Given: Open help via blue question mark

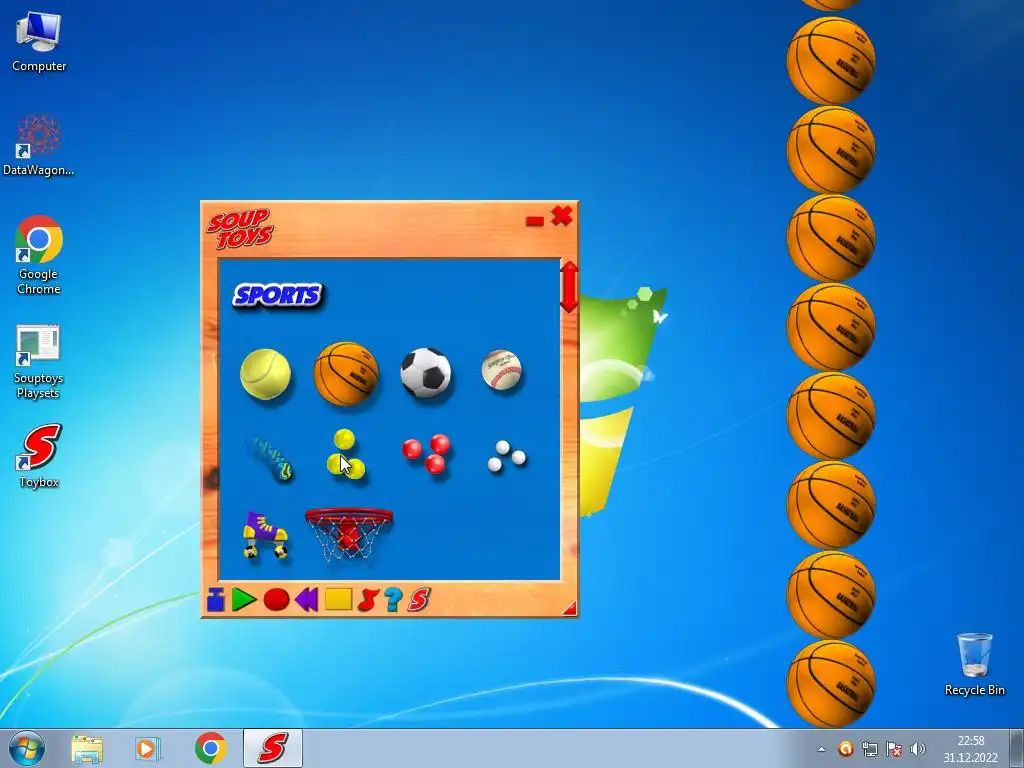Looking at the screenshot, I should point(393,600).
